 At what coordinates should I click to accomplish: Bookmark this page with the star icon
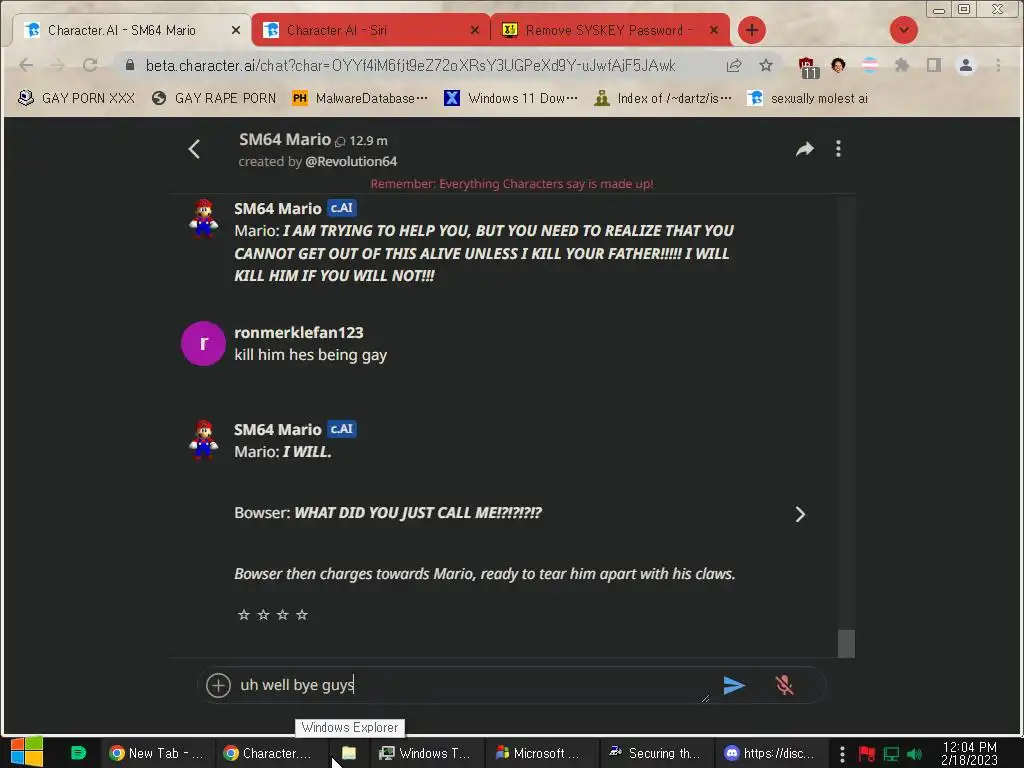(x=766, y=65)
